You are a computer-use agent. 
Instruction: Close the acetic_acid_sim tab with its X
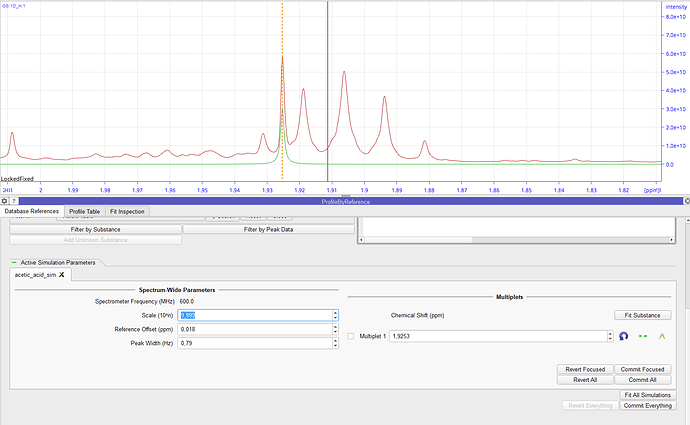click(61, 273)
